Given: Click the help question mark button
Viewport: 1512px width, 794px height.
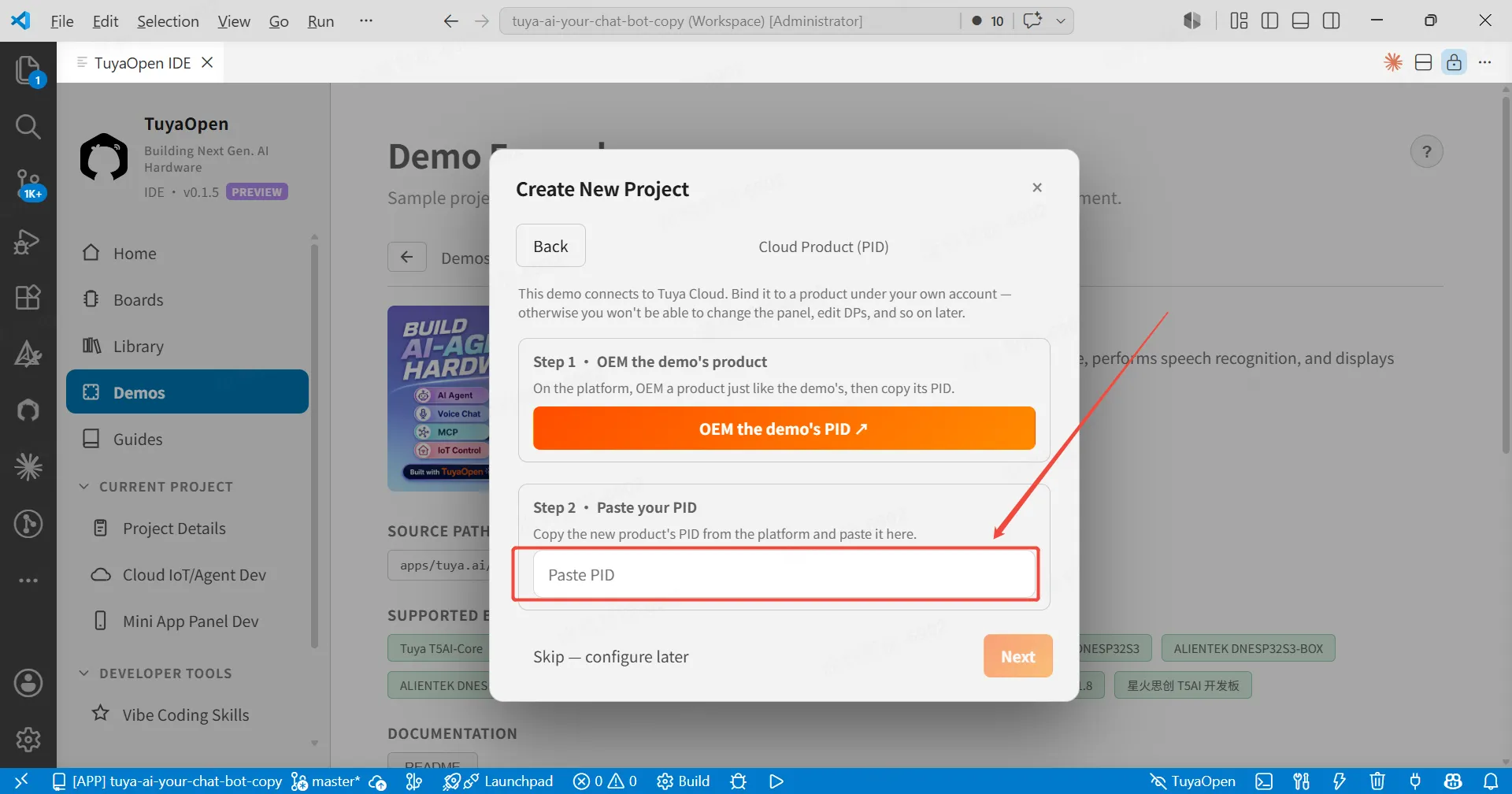Looking at the screenshot, I should pyautogui.click(x=1426, y=151).
